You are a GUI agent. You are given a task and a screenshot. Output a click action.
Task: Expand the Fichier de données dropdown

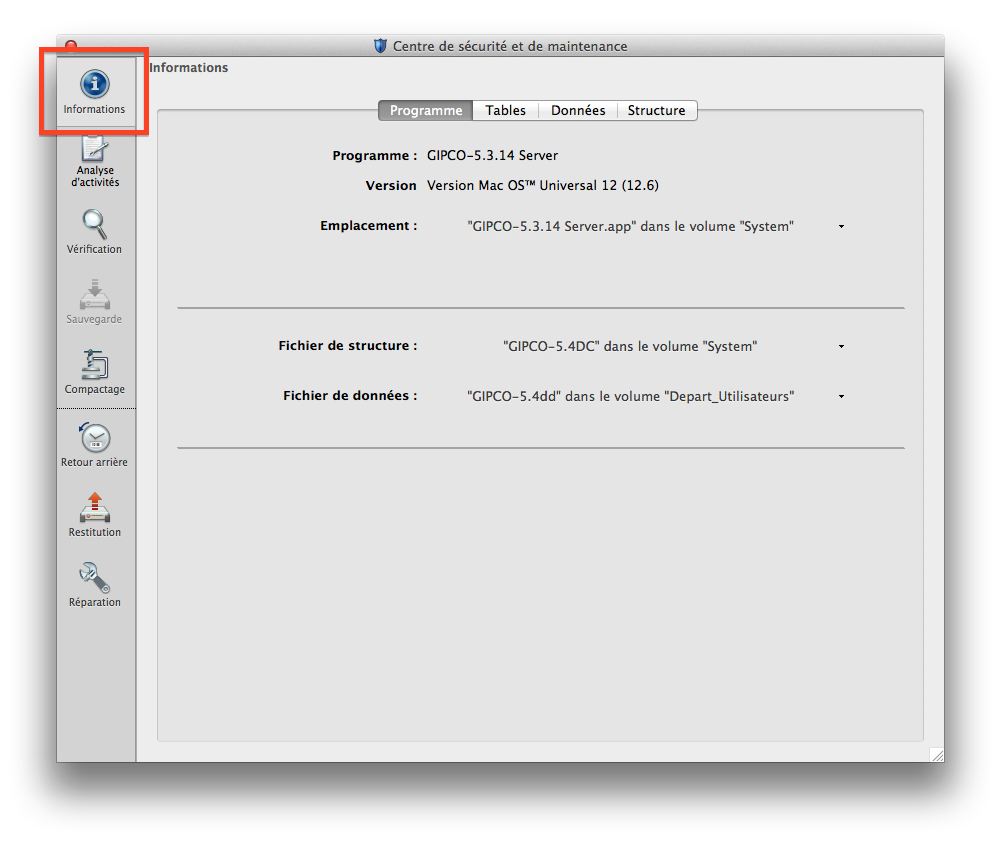pyautogui.click(x=841, y=397)
